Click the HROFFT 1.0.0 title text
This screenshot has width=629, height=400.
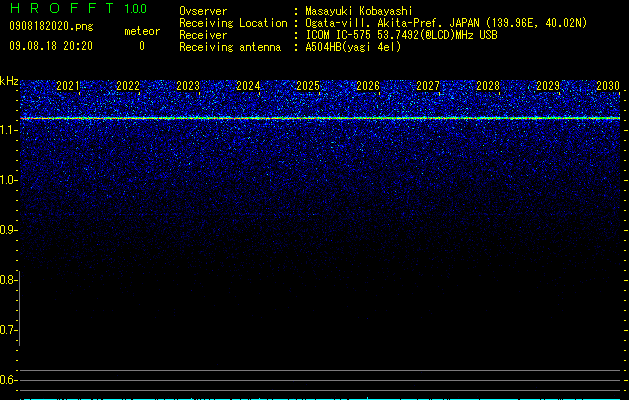click(78, 8)
